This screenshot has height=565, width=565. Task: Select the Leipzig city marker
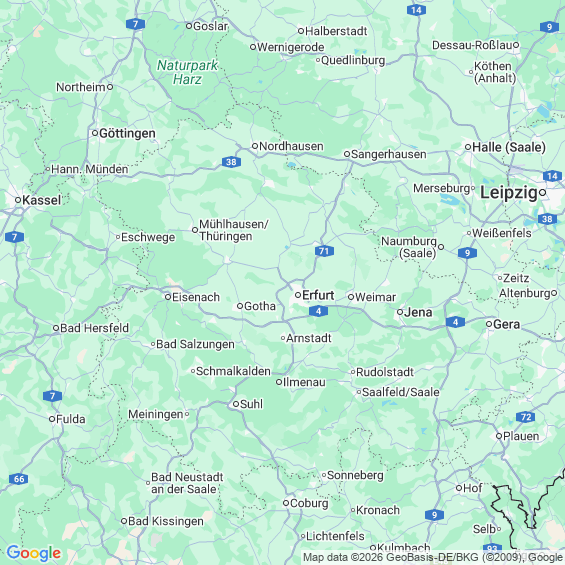(x=542, y=193)
